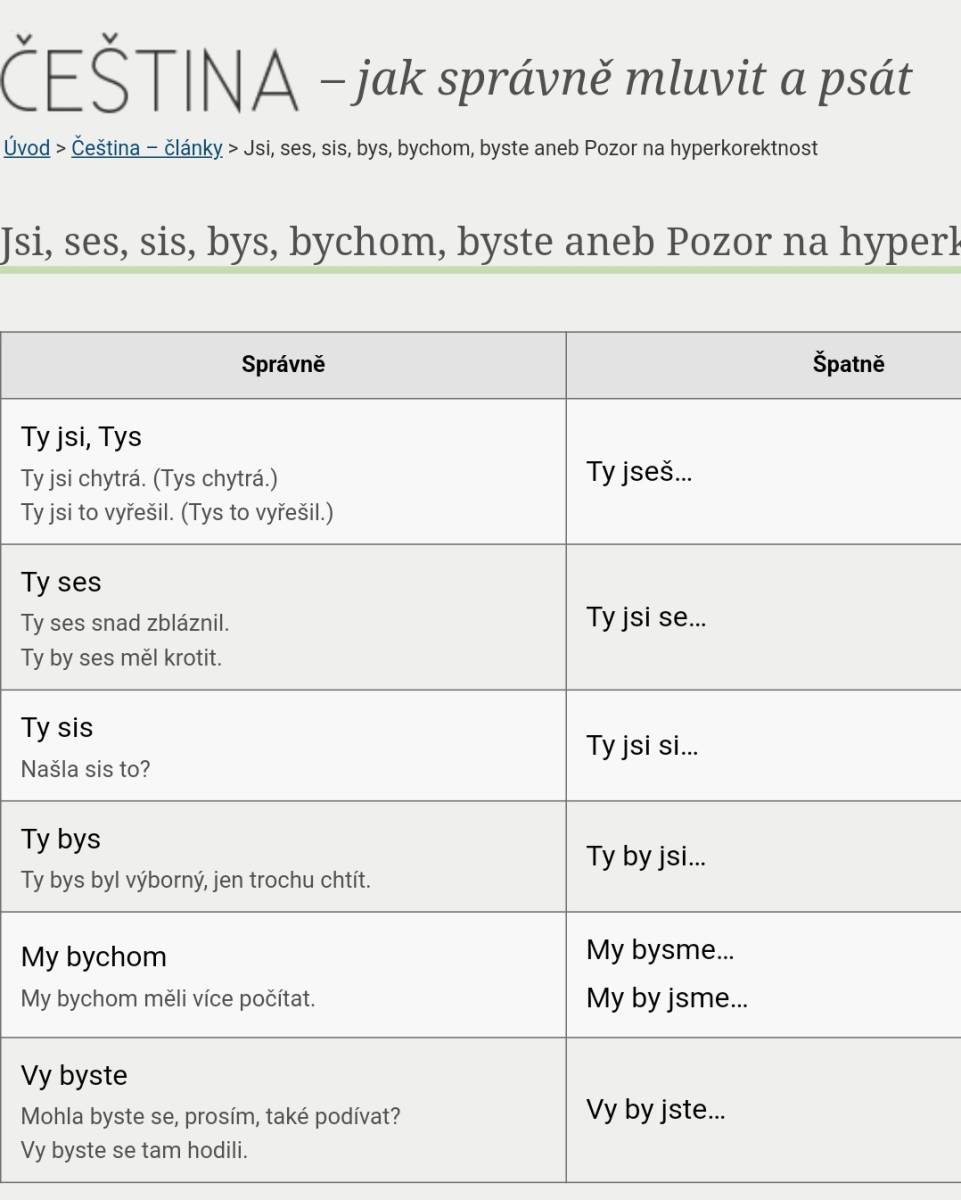Viewport: 961px width, 1200px height.
Task: Click the ČEŠTINA site logo
Action: tap(149, 79)
